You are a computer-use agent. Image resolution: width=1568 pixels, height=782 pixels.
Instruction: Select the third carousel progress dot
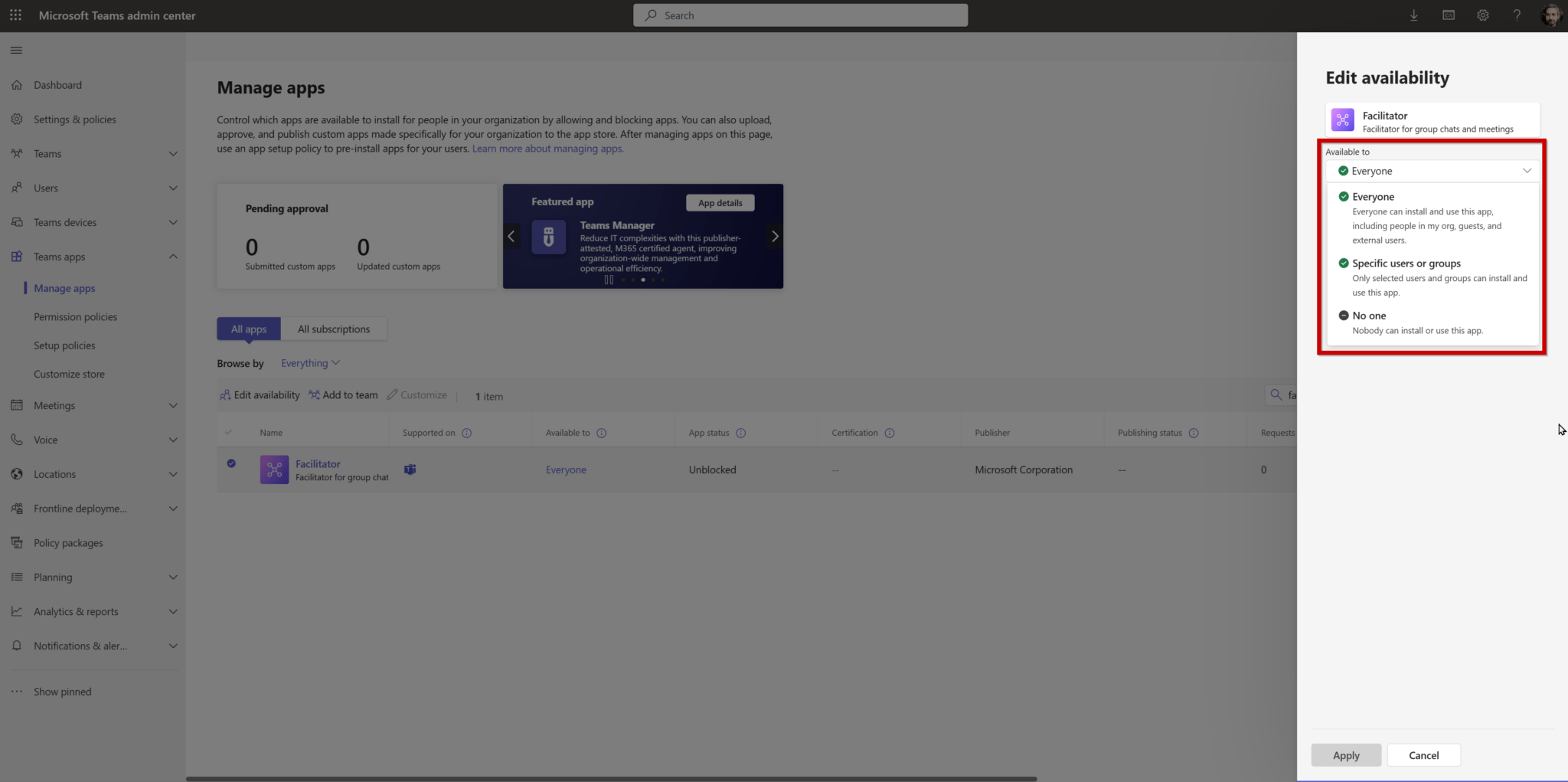pos(643,280)
